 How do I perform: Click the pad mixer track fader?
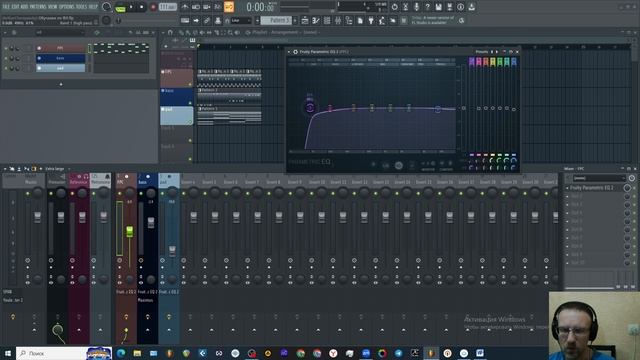173,251
